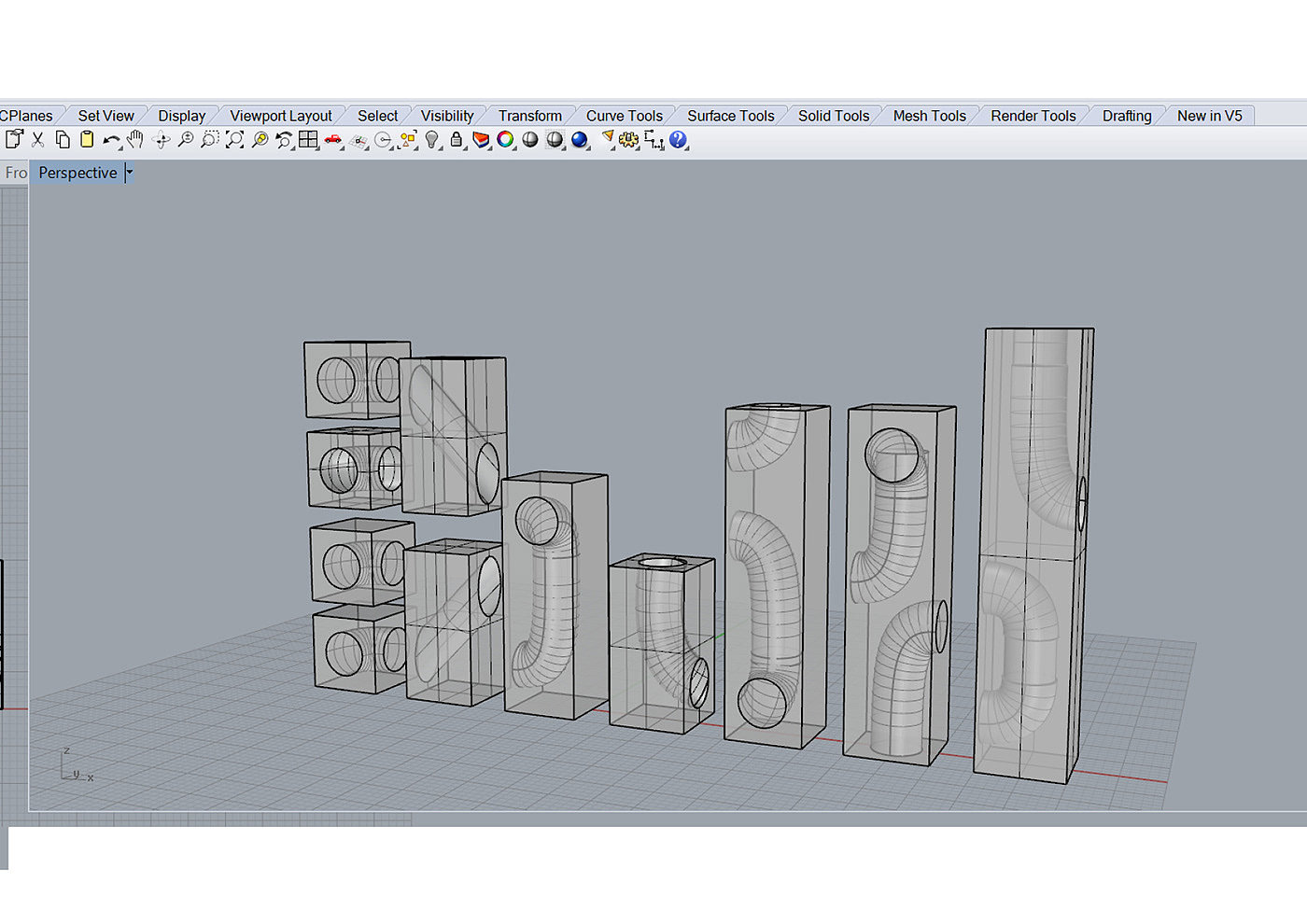Image resolution: width=1307 pixels, height=924 pixels.
Task: Open Help with the question mark icon
Action: [x=678, y=140]
